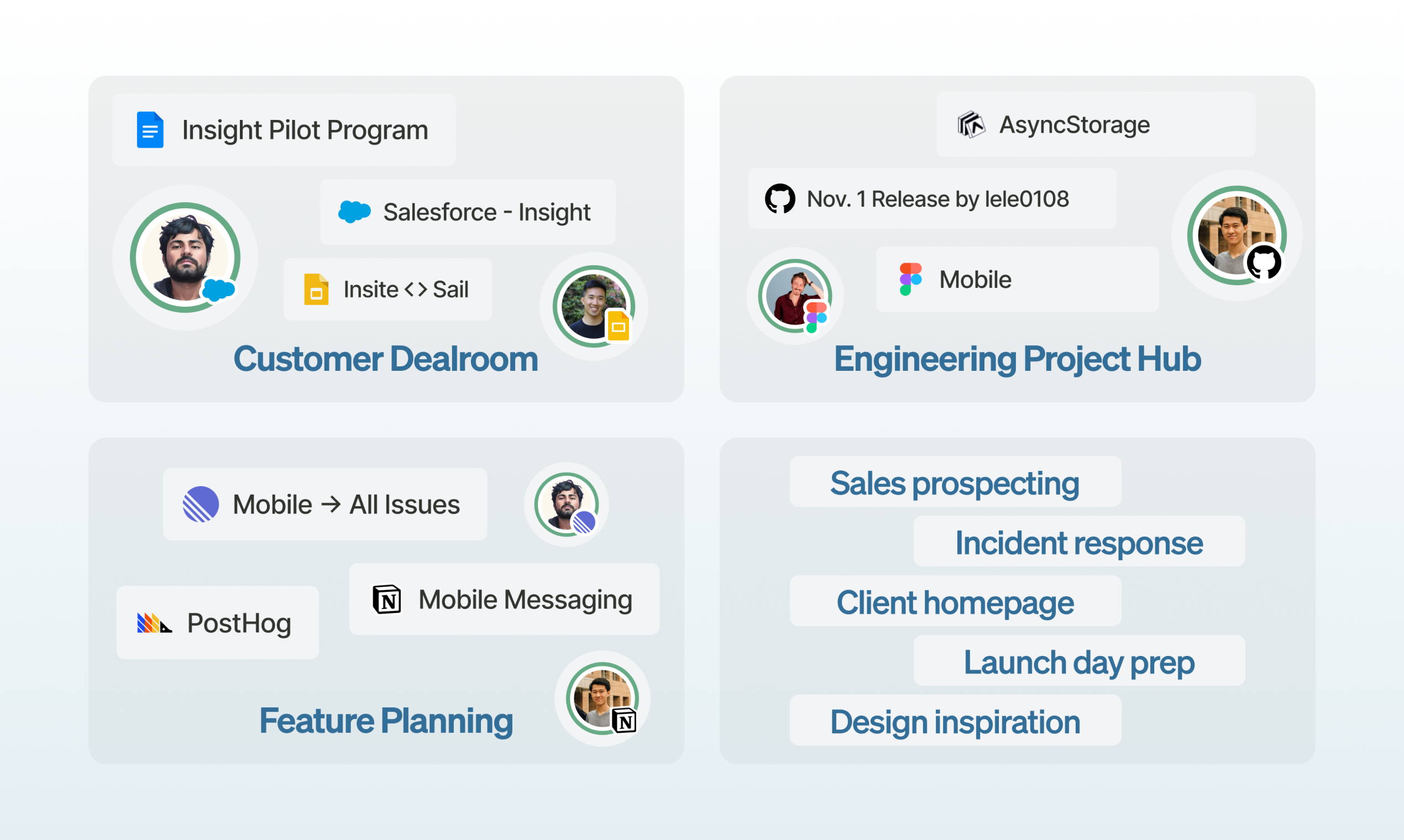Screen dimensions: 1404x840
Task: Click the Google Docs icon beside Insight Pilot Program
Action: [x=150, y=130]
